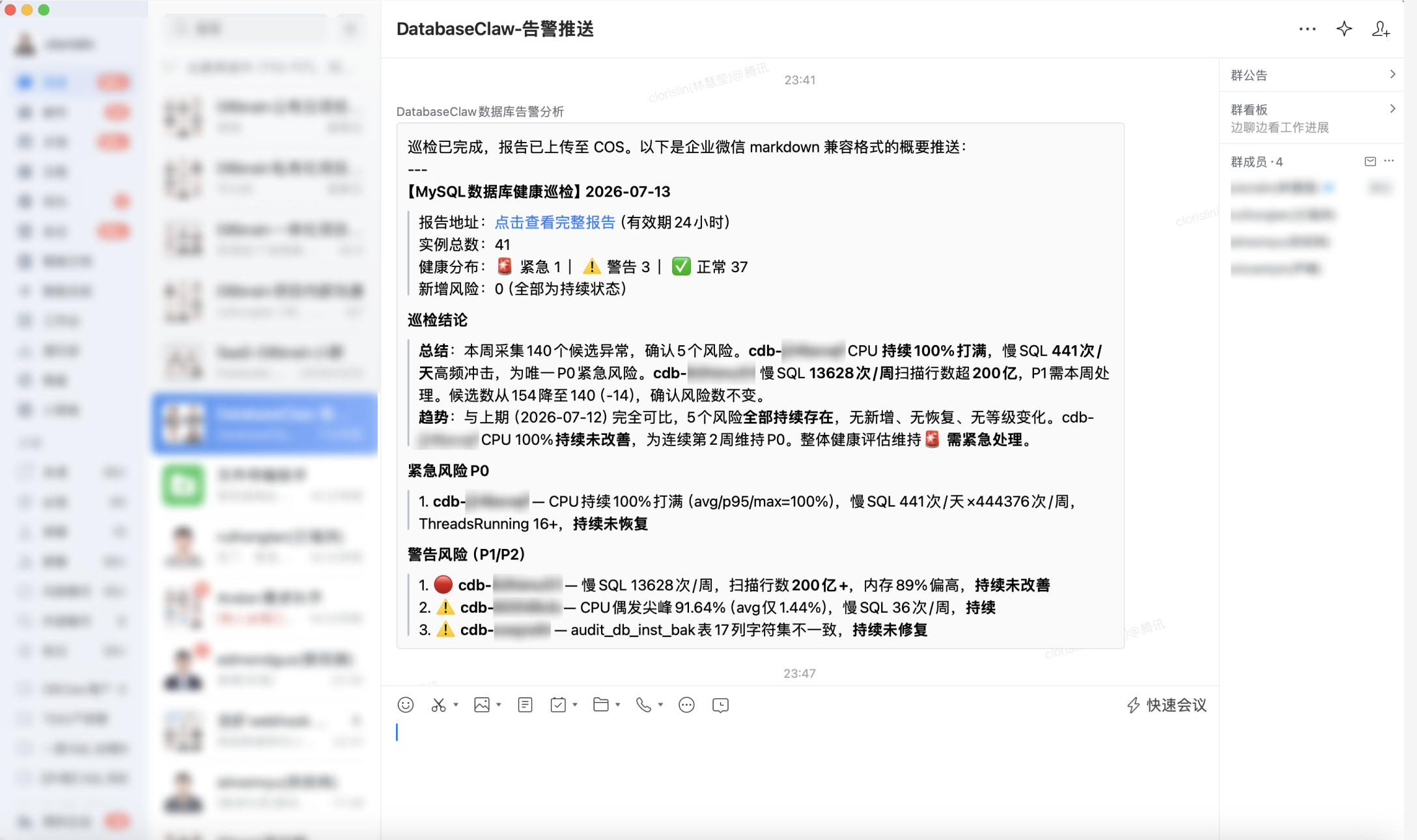Viewport: 1417px width, 840px height.
Task: Click the round ellipsis more-tools icon
Action: click(x=686, y=705)
